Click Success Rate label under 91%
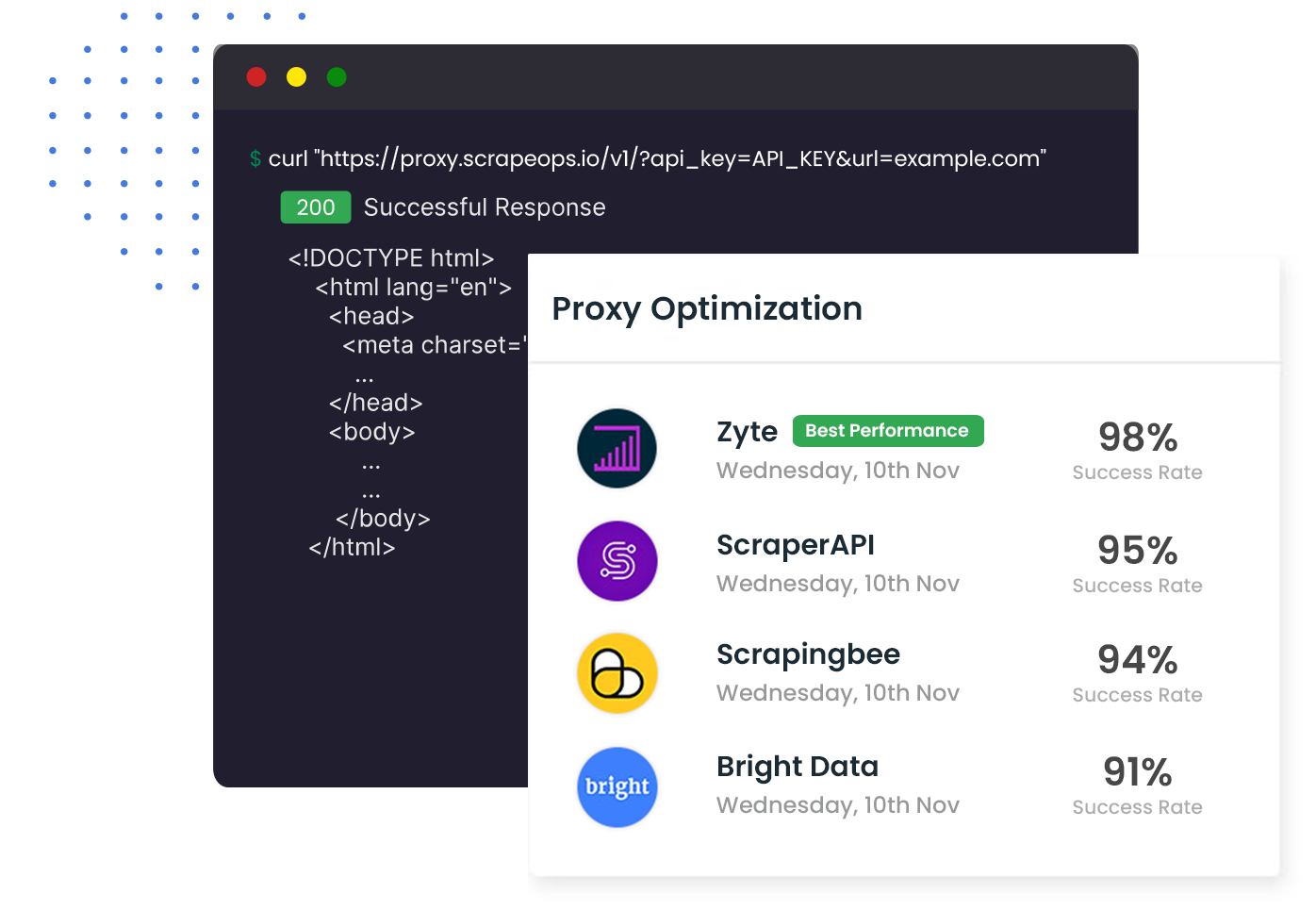This screenshot has width=1316, height=910. (1138, 807)
